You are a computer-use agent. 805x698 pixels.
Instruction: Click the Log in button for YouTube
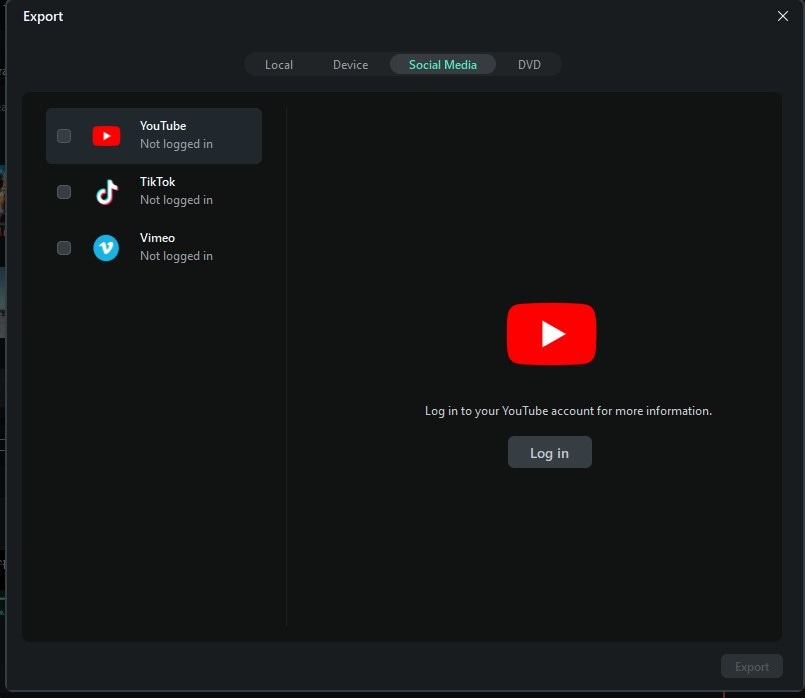(x=549, y=452)
